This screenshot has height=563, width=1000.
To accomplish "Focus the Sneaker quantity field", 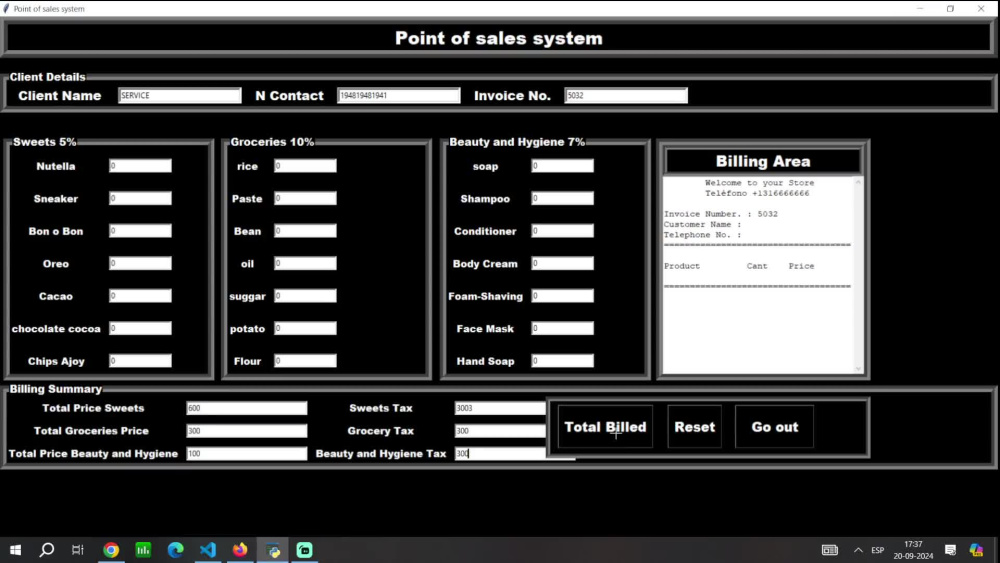I will (140, 198).
